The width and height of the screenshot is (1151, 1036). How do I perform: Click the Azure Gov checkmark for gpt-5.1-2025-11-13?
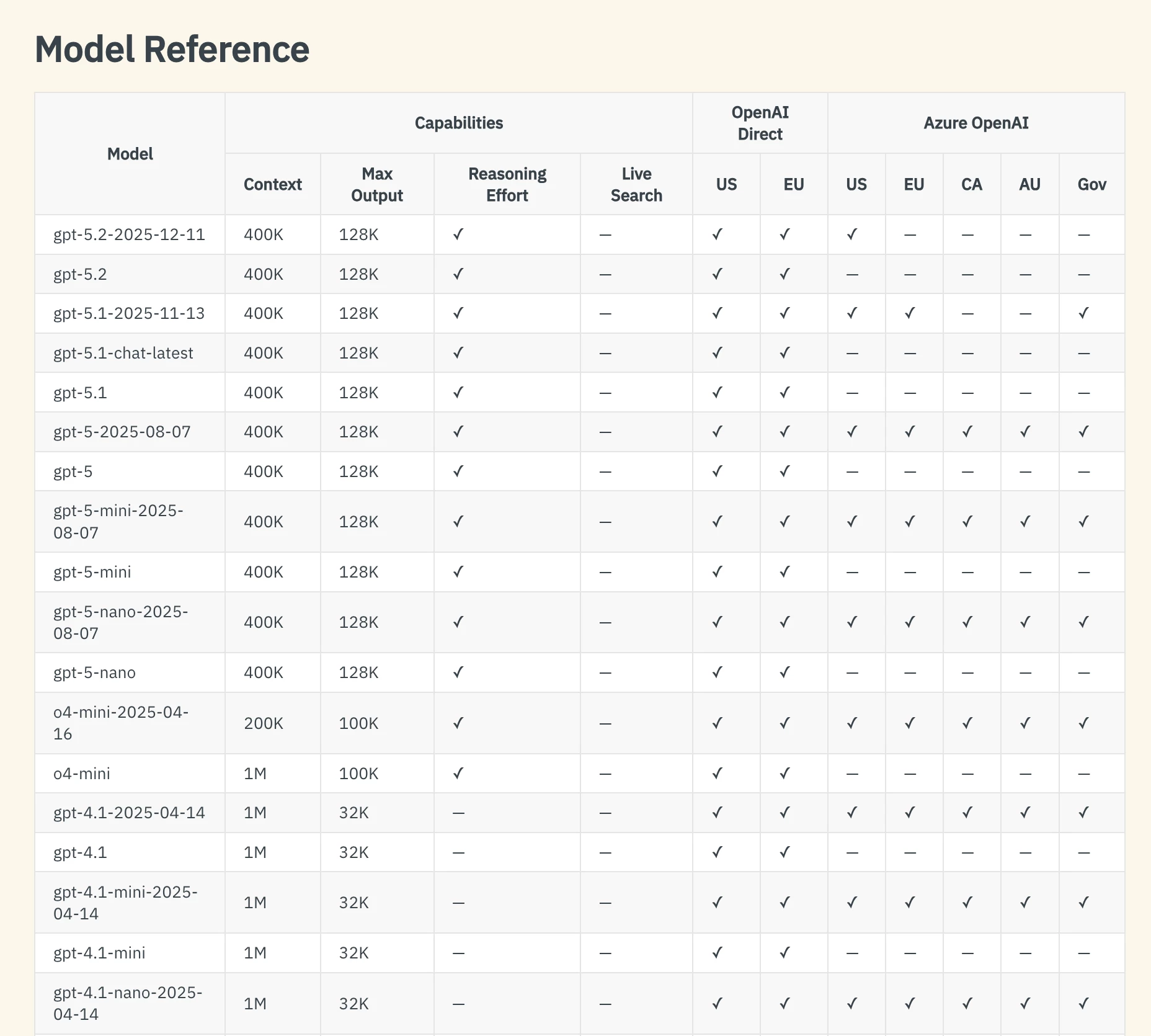tap(1083, 313)
